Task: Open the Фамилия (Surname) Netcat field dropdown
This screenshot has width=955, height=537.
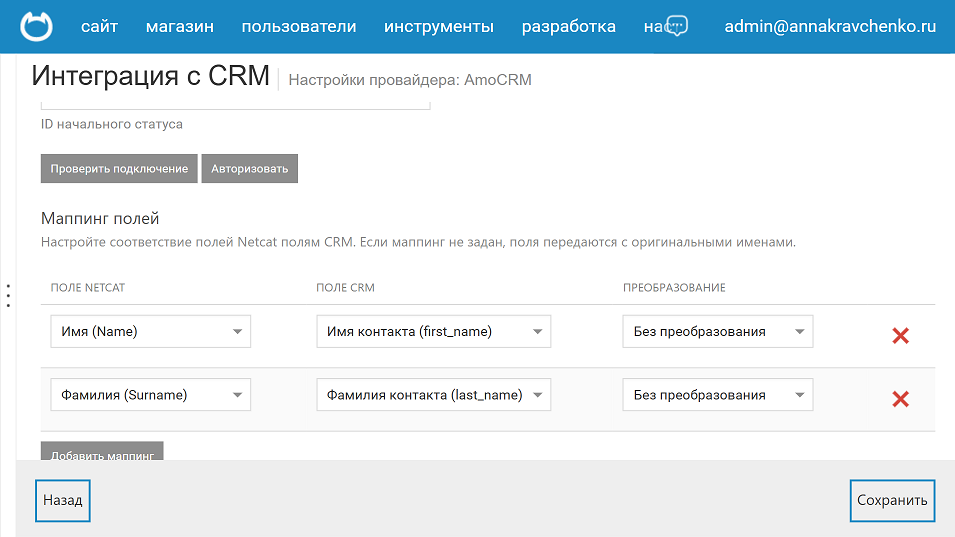Action: pyautogui.click(x=150, y=395)
